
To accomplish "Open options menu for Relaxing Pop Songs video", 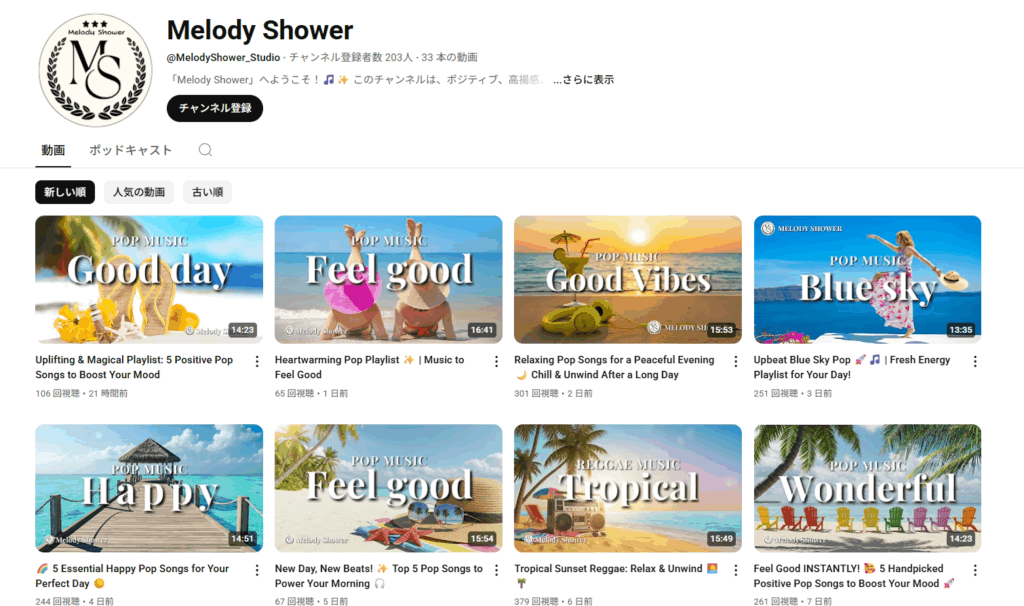I will tap(735, 361).
